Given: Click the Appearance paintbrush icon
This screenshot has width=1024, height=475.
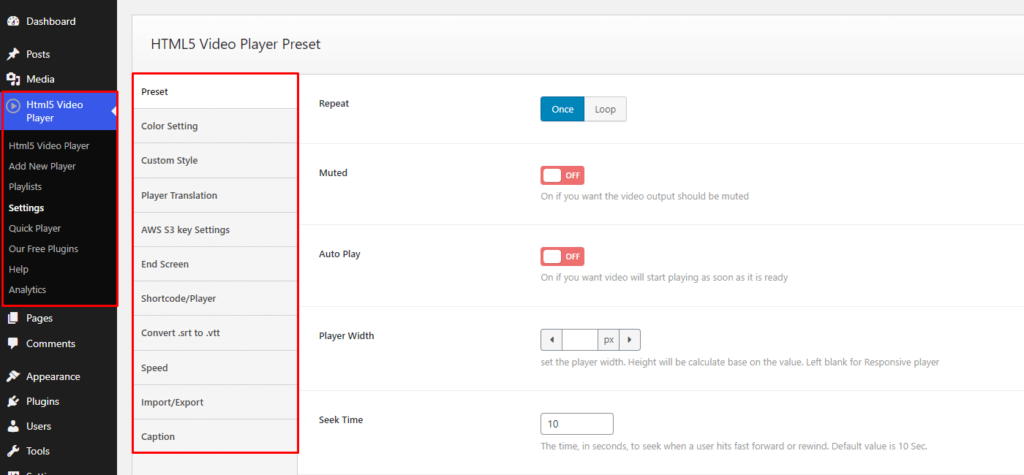Looking at the screenshot, I should click(x=12, y=376).
